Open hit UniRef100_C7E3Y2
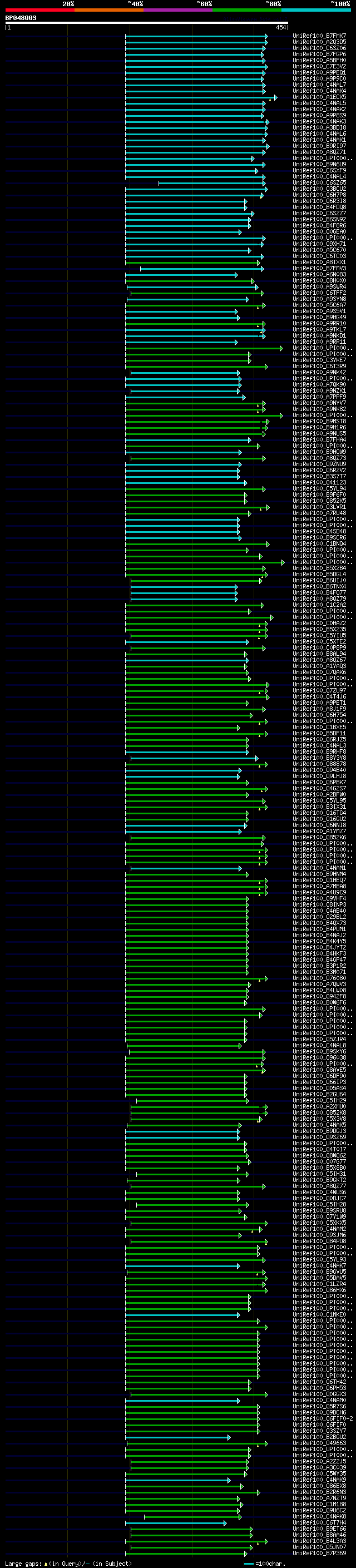This screenshot has width=356, height=1568. click(319, 66)
